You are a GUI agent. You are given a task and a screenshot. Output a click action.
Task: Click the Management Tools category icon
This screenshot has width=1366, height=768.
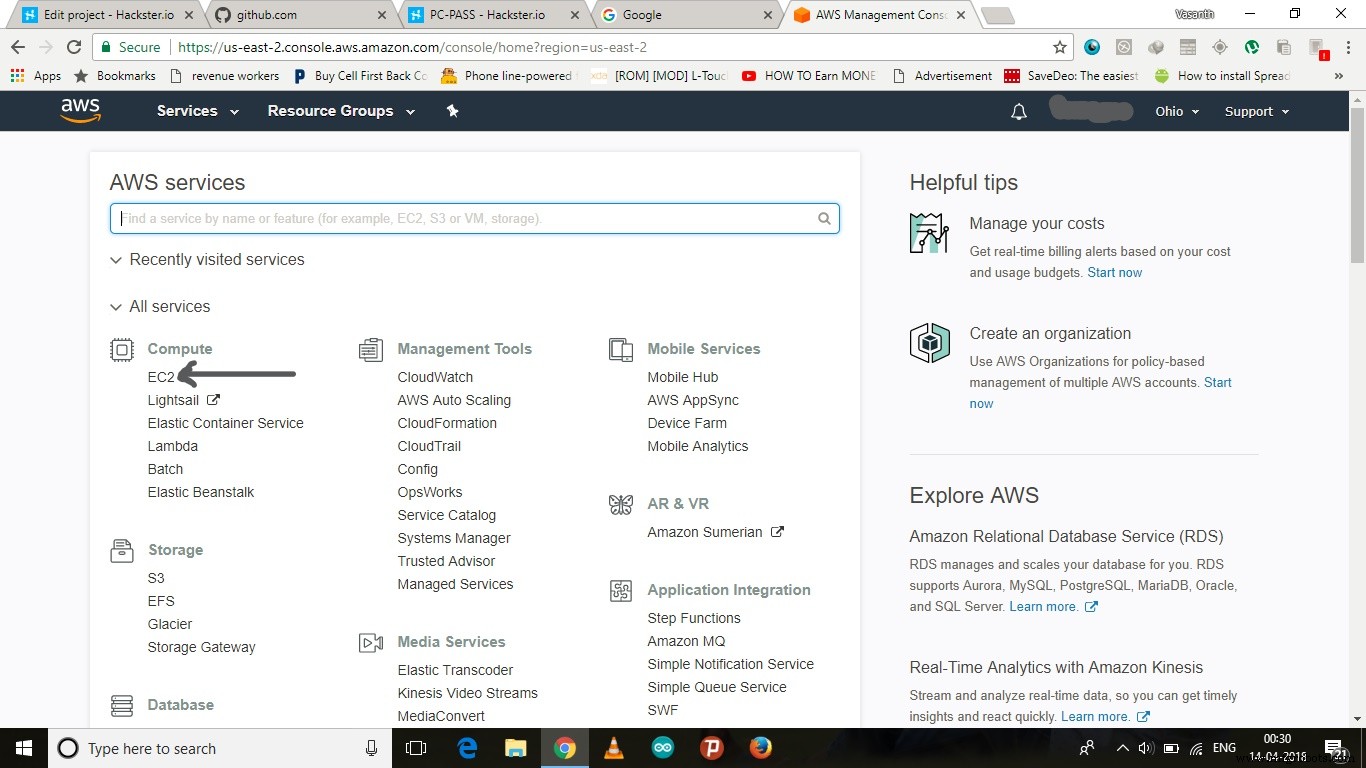tap(371, 349)
